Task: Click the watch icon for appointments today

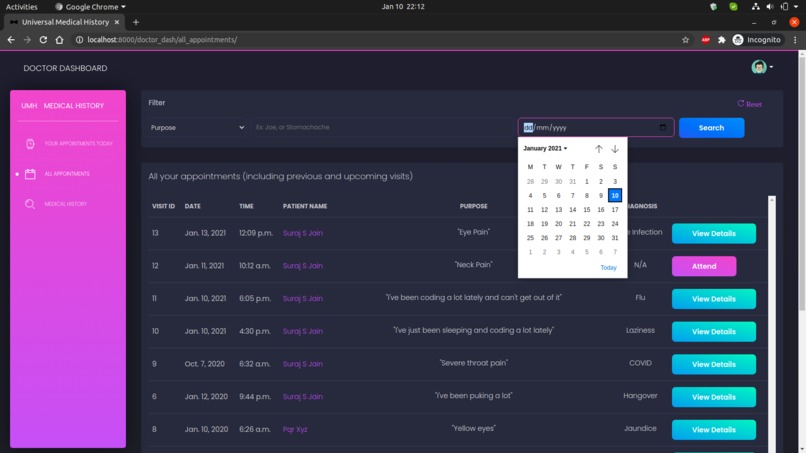Action: (x=30, y=143)
